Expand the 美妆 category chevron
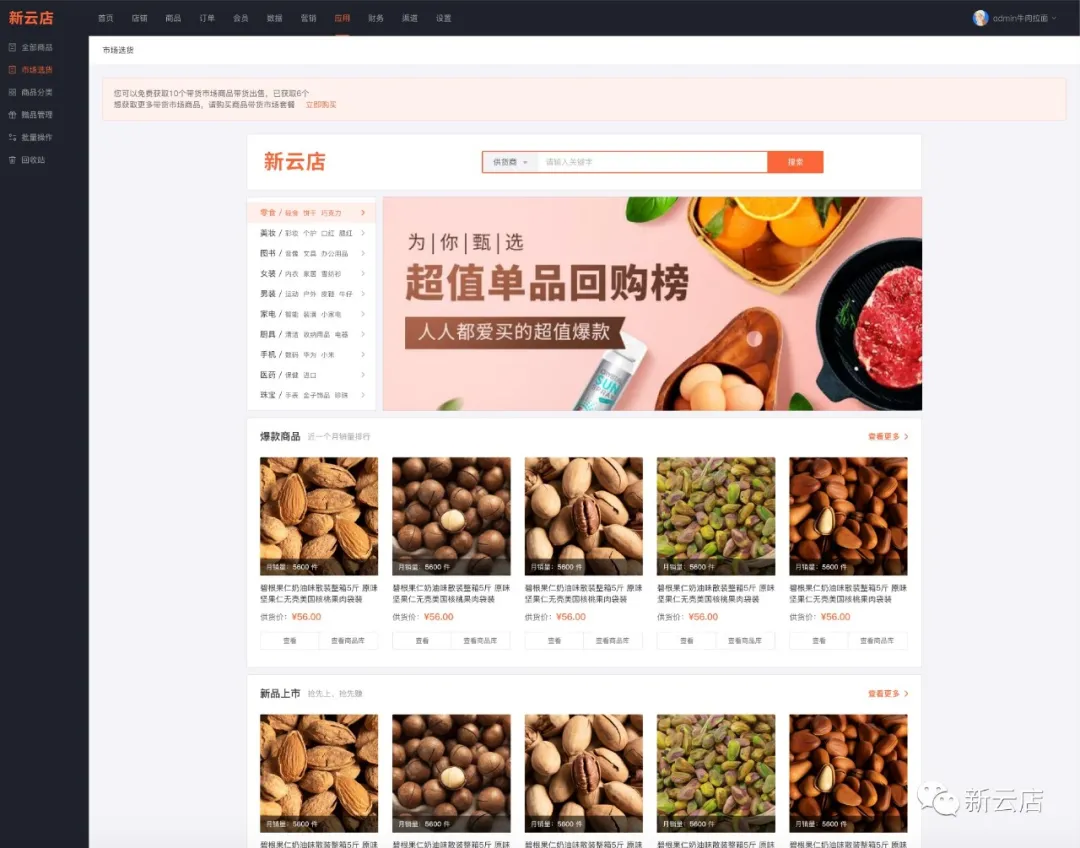Image resolution: width=1080 pixels, height=848 pixels. [x=363, y=233]
